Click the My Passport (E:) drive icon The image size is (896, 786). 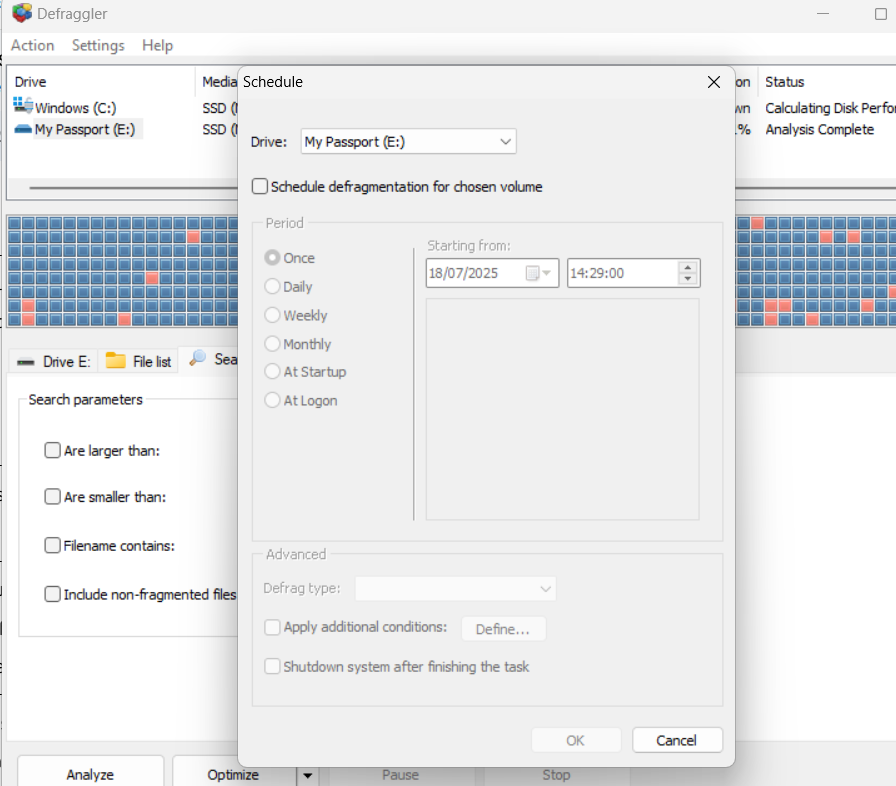click(x=23, y=129)
